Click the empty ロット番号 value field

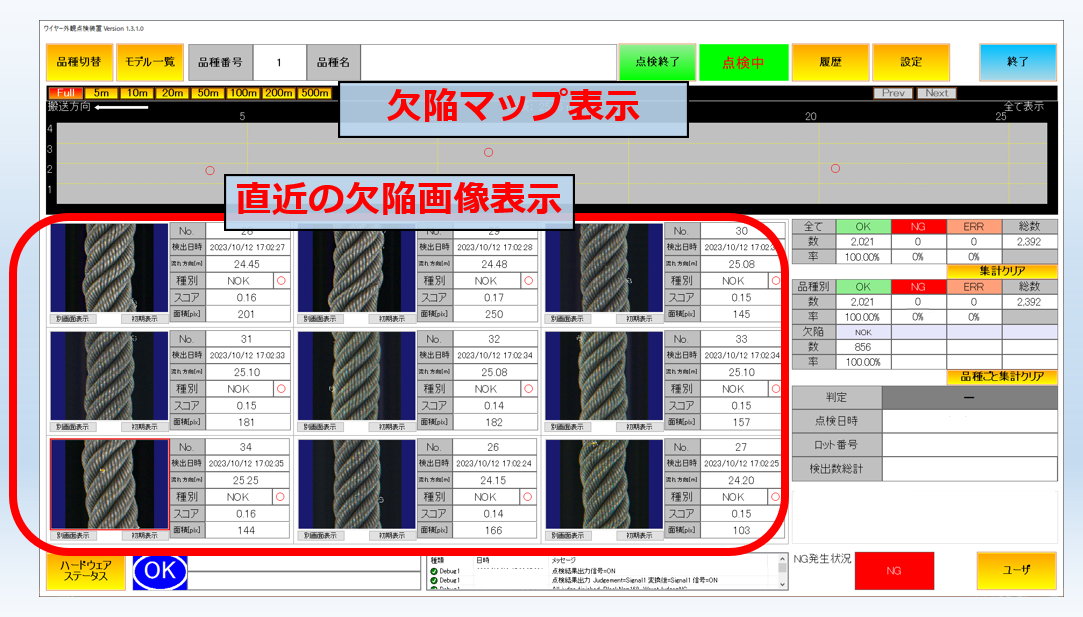click(x=969, y=445)
